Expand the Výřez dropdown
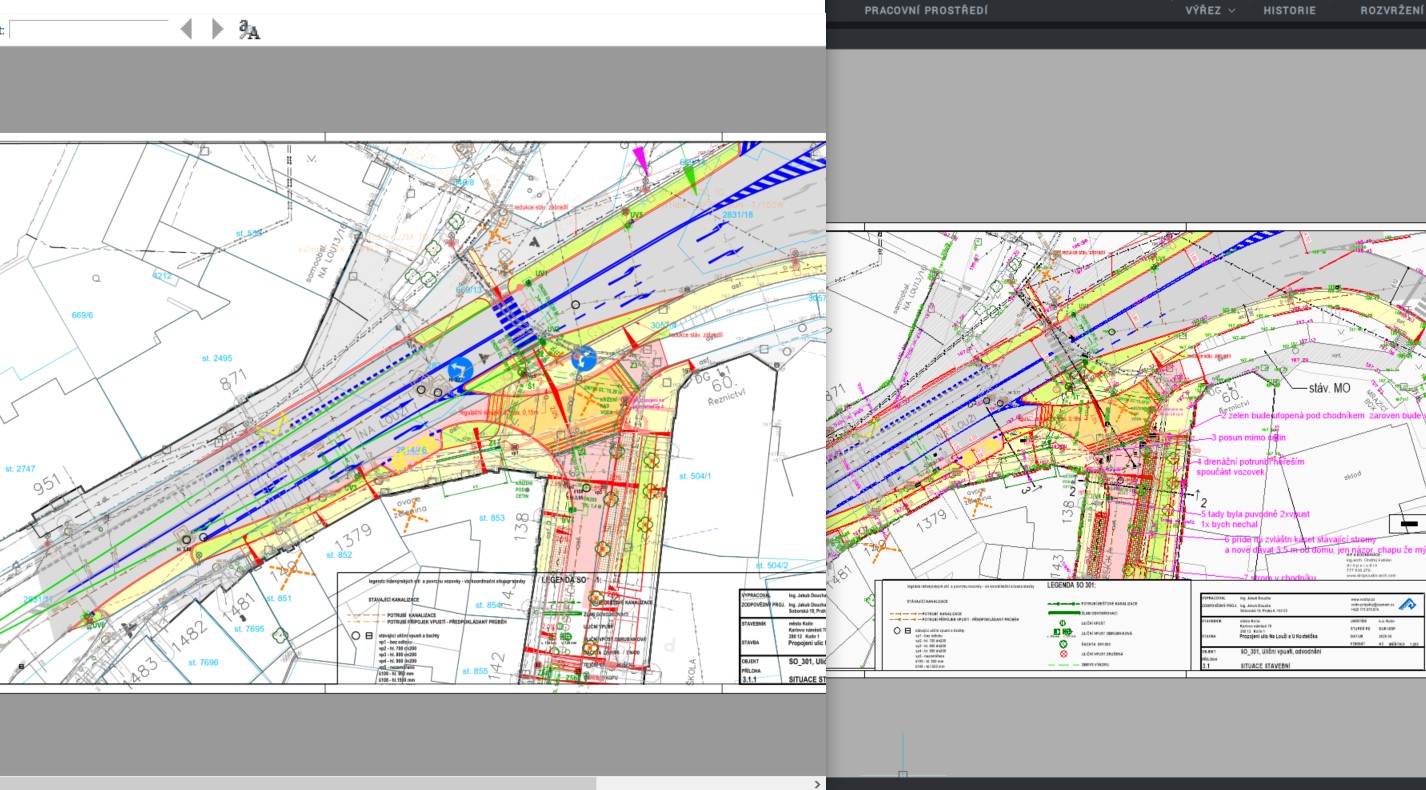The height and width of the screenshot is (790, 1426). tap(1210, 10)
